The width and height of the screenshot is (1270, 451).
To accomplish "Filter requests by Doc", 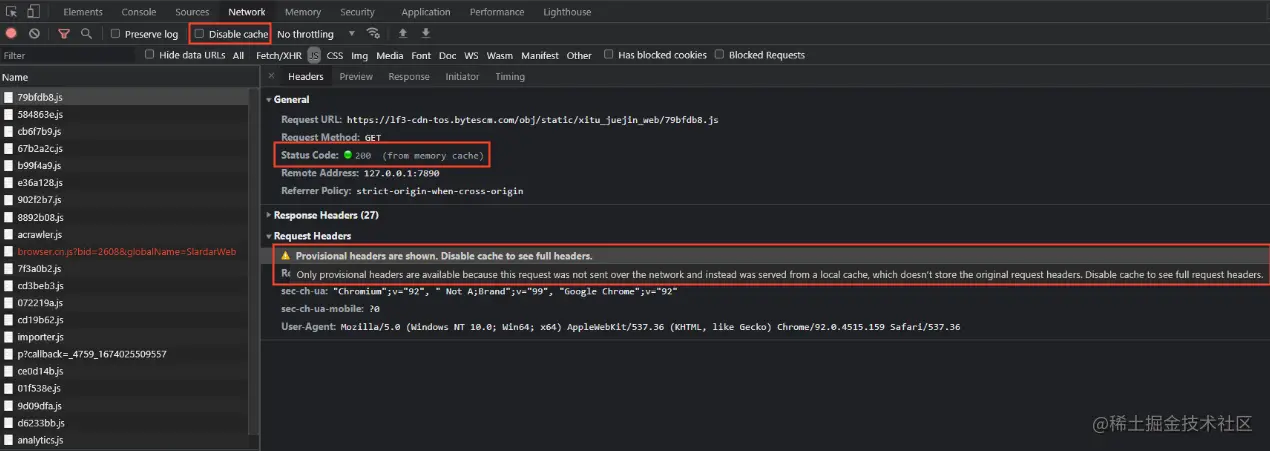I will (448, 55).
